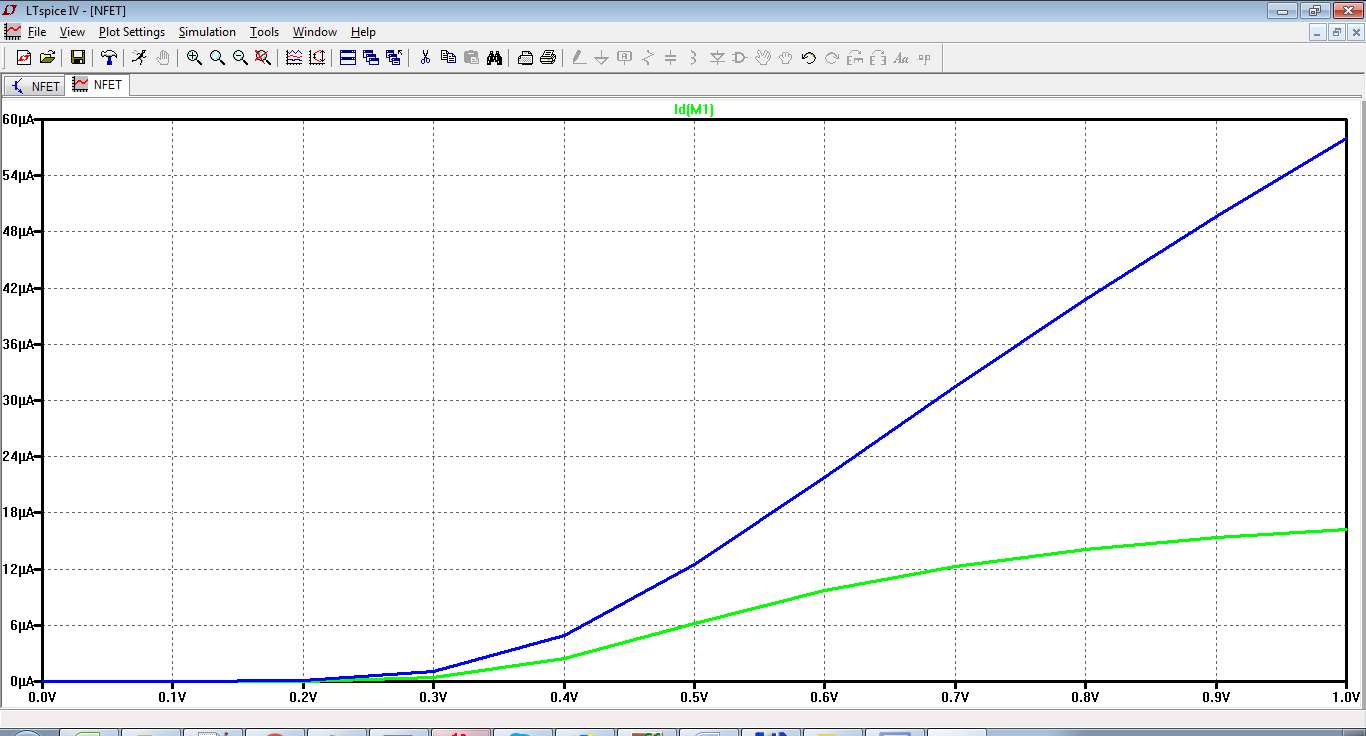The width and height of the screenshot is (1366, 736).
Task: Click the Id(M1) trace label
Action: tap(693, 110)
